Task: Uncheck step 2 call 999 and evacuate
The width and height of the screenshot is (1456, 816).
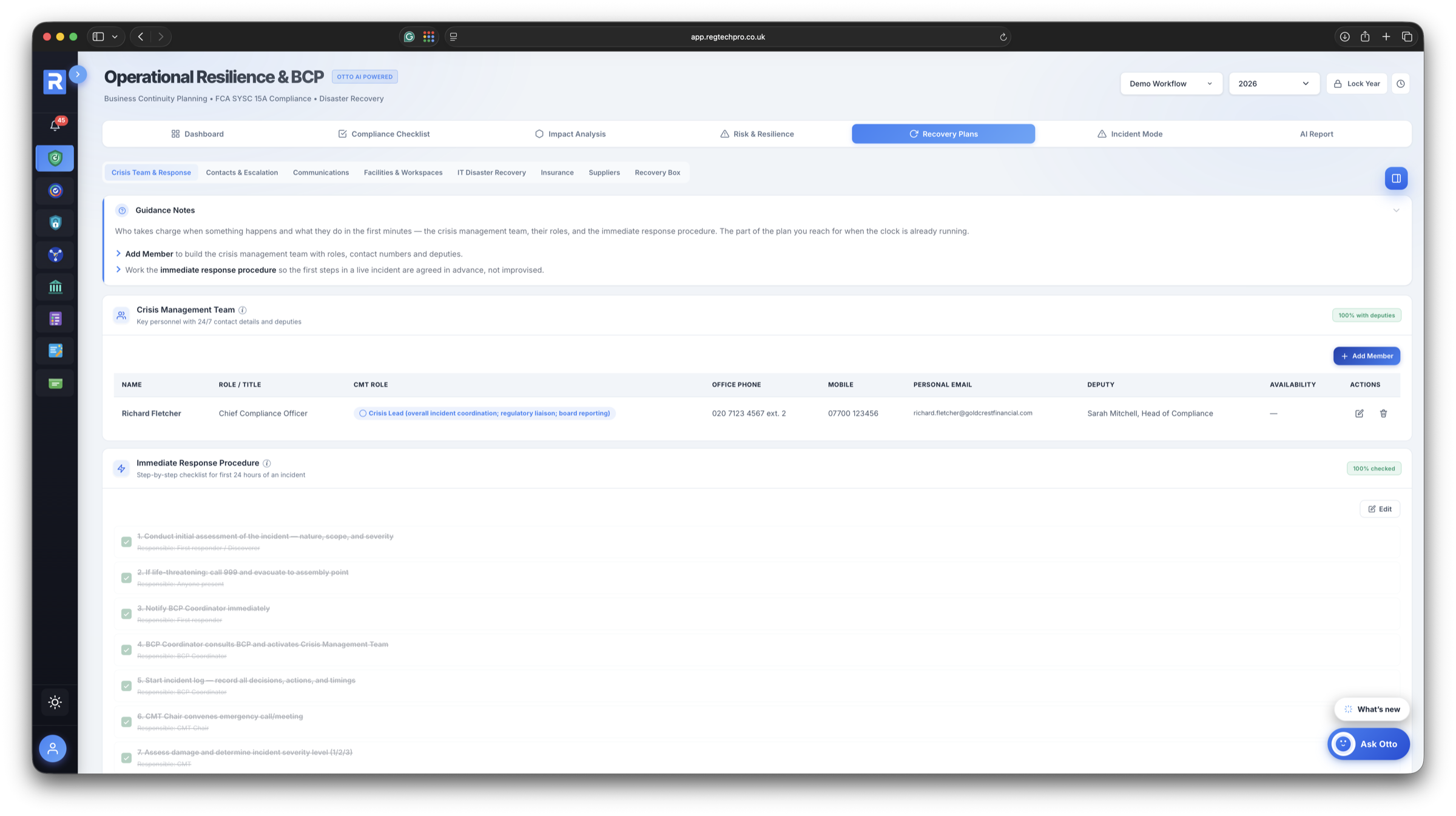Action: click(126, 578)
